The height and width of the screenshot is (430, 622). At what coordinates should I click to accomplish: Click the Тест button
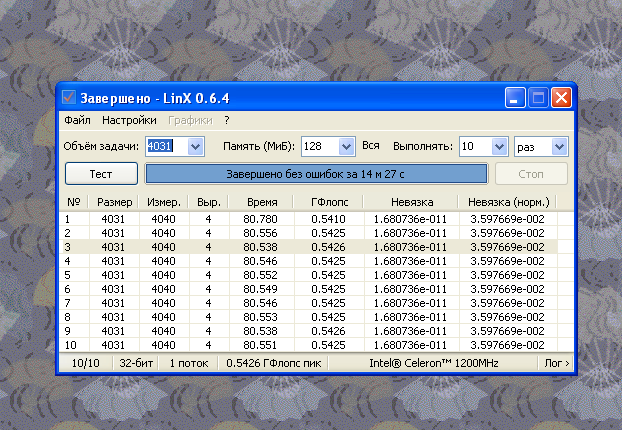click(101, 174)
